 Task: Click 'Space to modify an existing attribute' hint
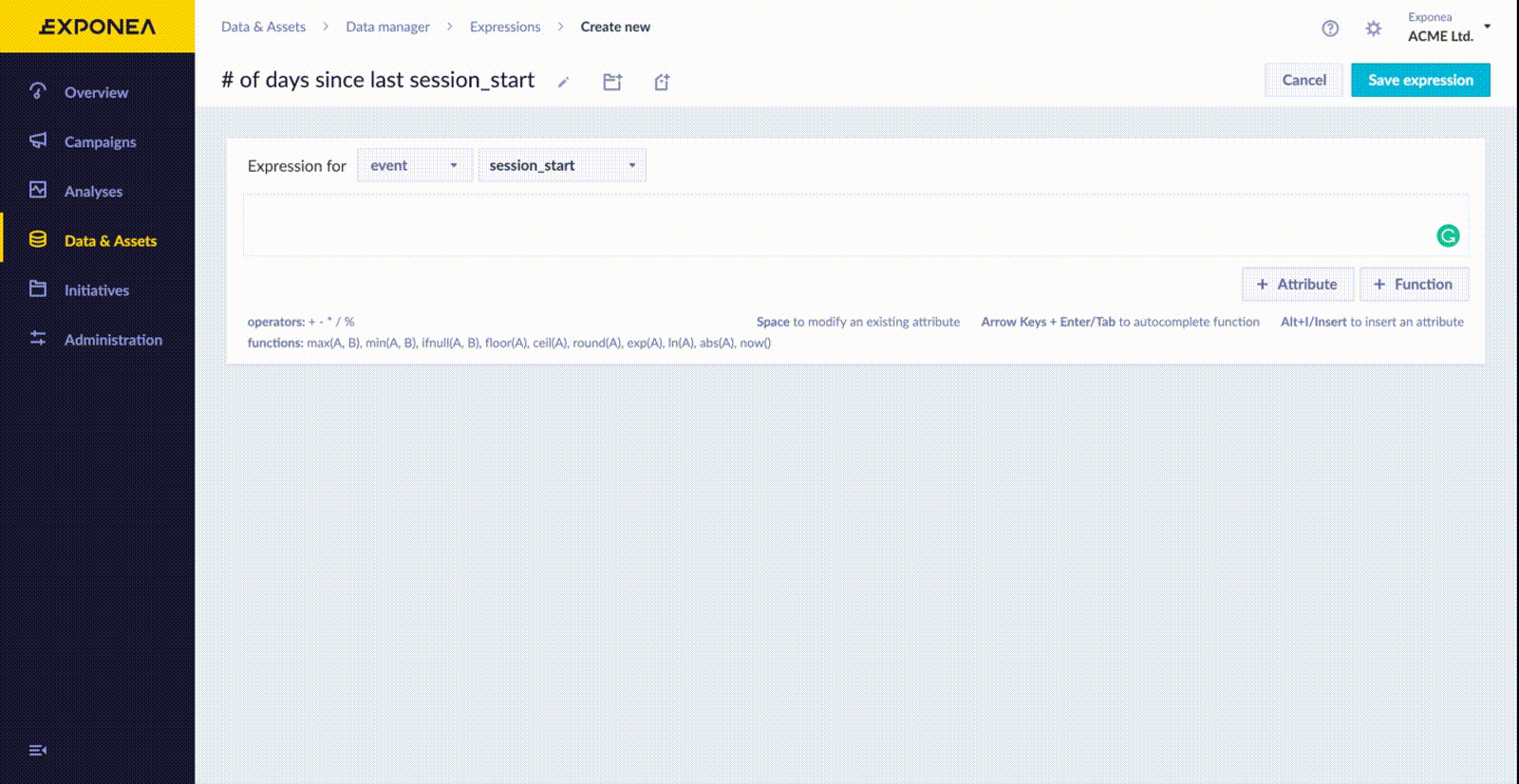click(x=858, y=322)
